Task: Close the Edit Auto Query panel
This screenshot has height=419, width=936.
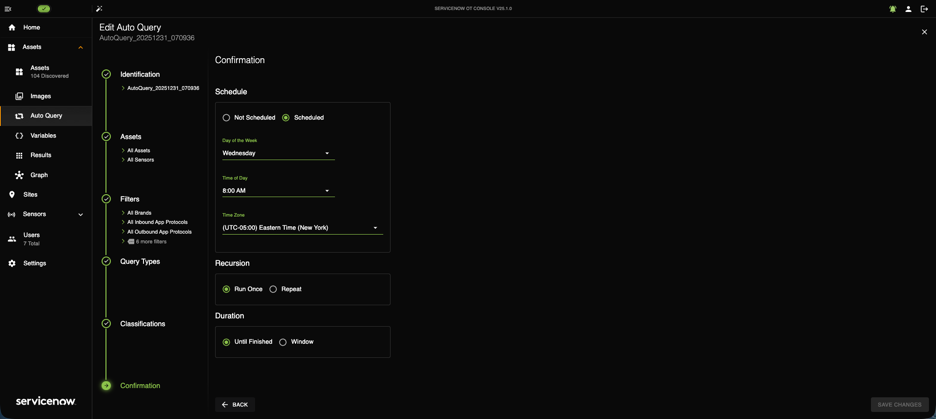Action: 924,32
